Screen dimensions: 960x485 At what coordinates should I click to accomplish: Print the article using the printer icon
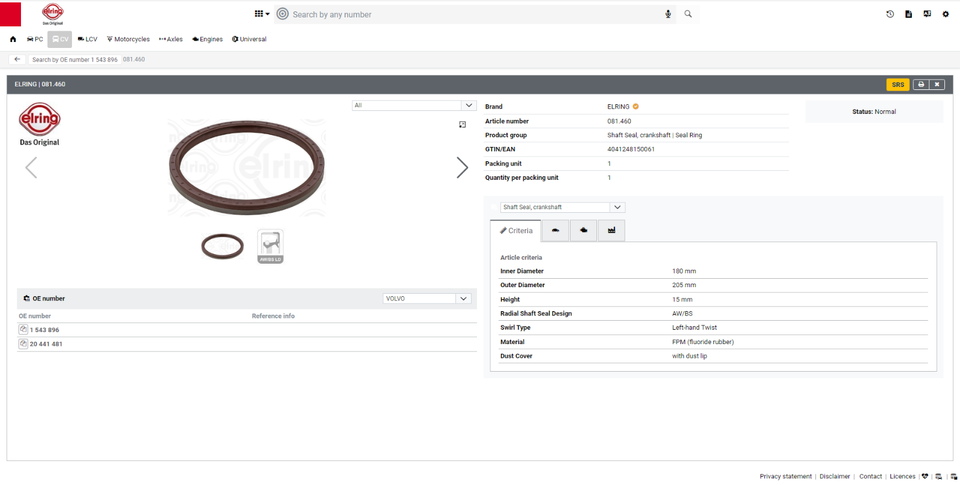[x=920, y=85]
